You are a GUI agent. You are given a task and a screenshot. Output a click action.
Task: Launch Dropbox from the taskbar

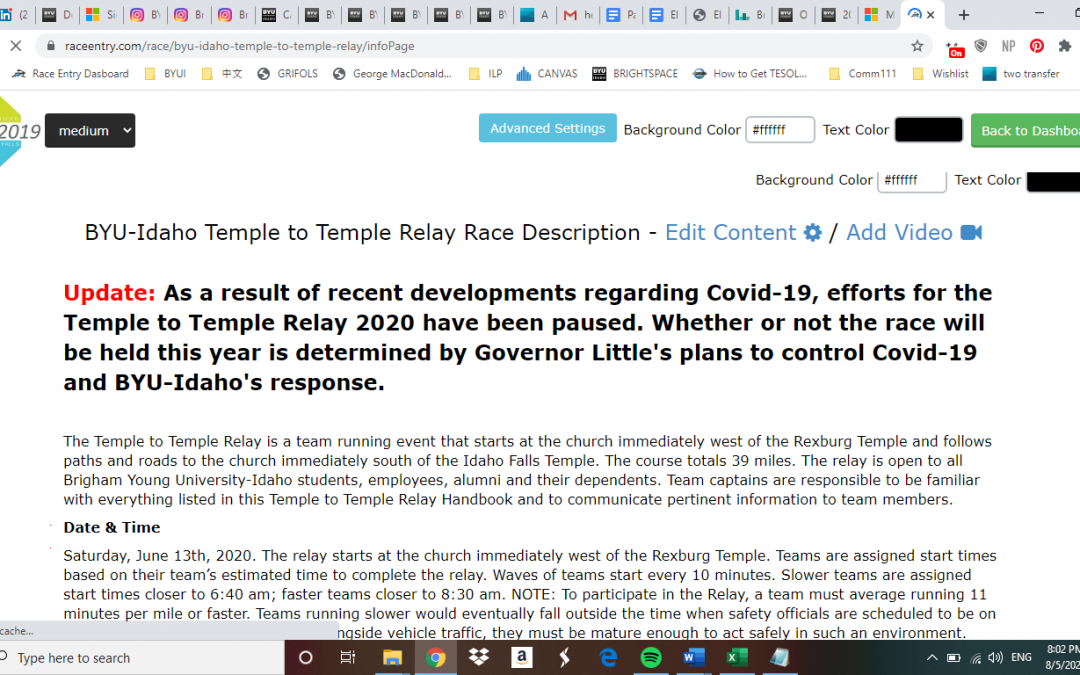(x=478, y=657)
